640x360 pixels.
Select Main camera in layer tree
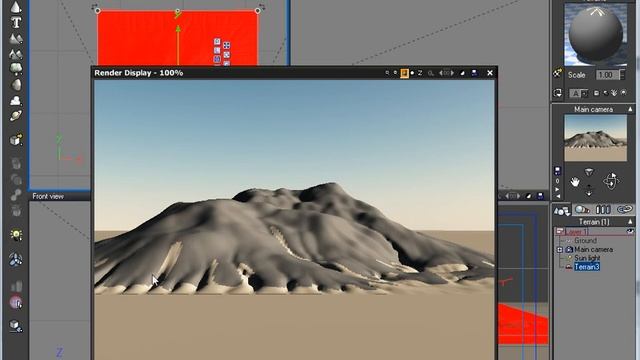coord(593,249)
